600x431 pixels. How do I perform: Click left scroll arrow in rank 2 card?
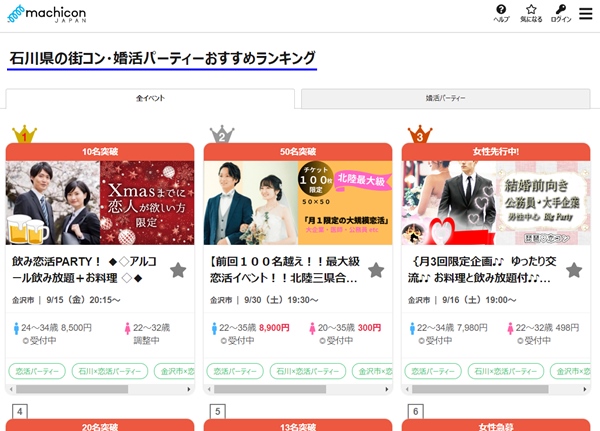coord(209,389)
